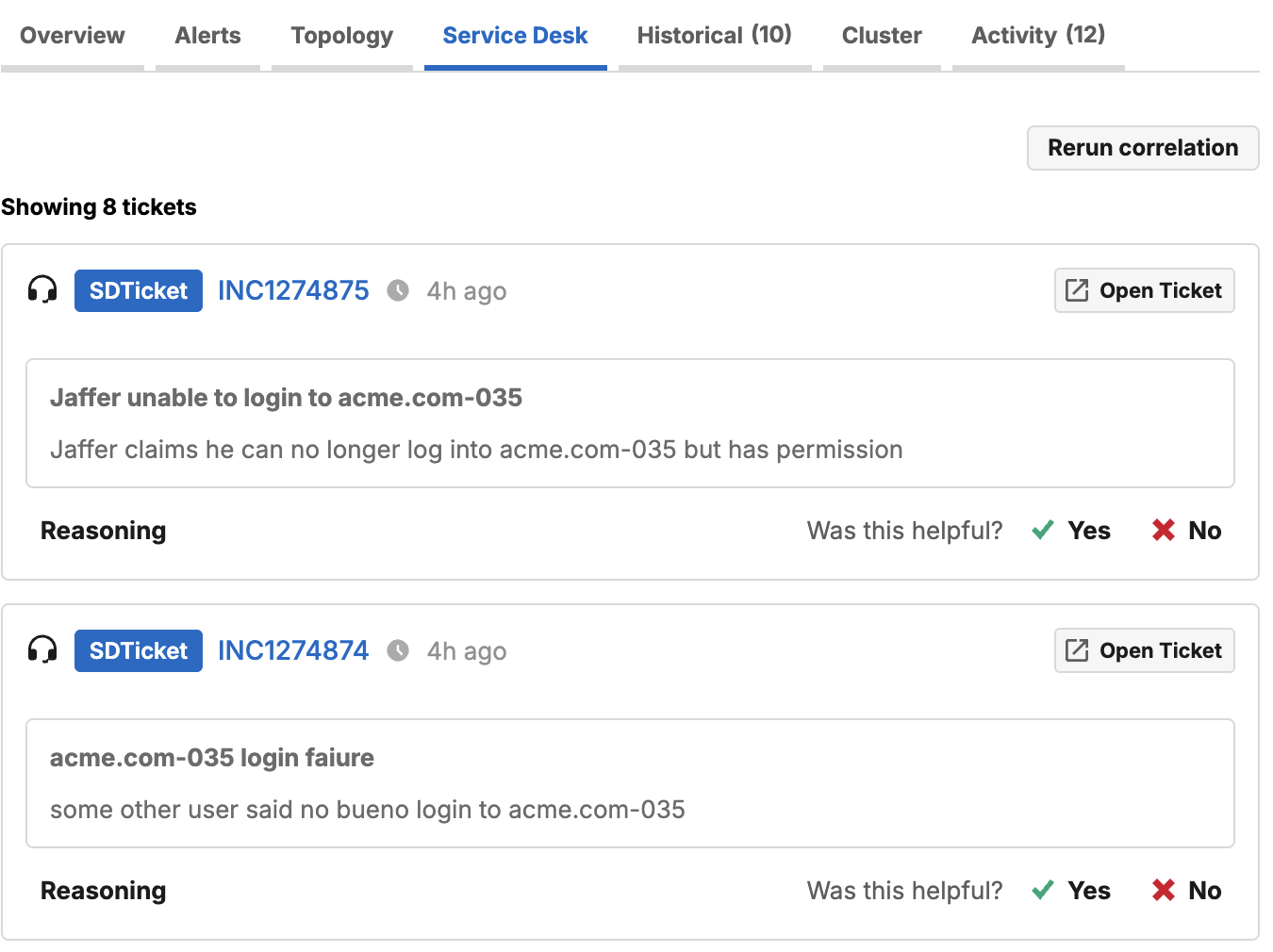Click the Showing 8 tickets label
Viewport: 1273px width, 952px height.
pos(98,206)
